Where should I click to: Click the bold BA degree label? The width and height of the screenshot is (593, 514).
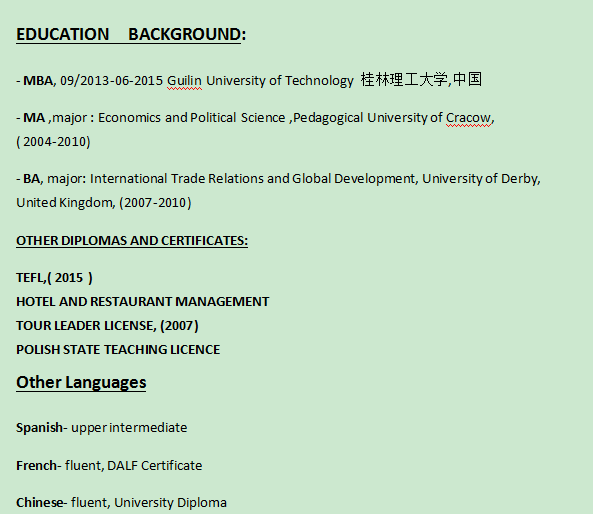(31, 179)
